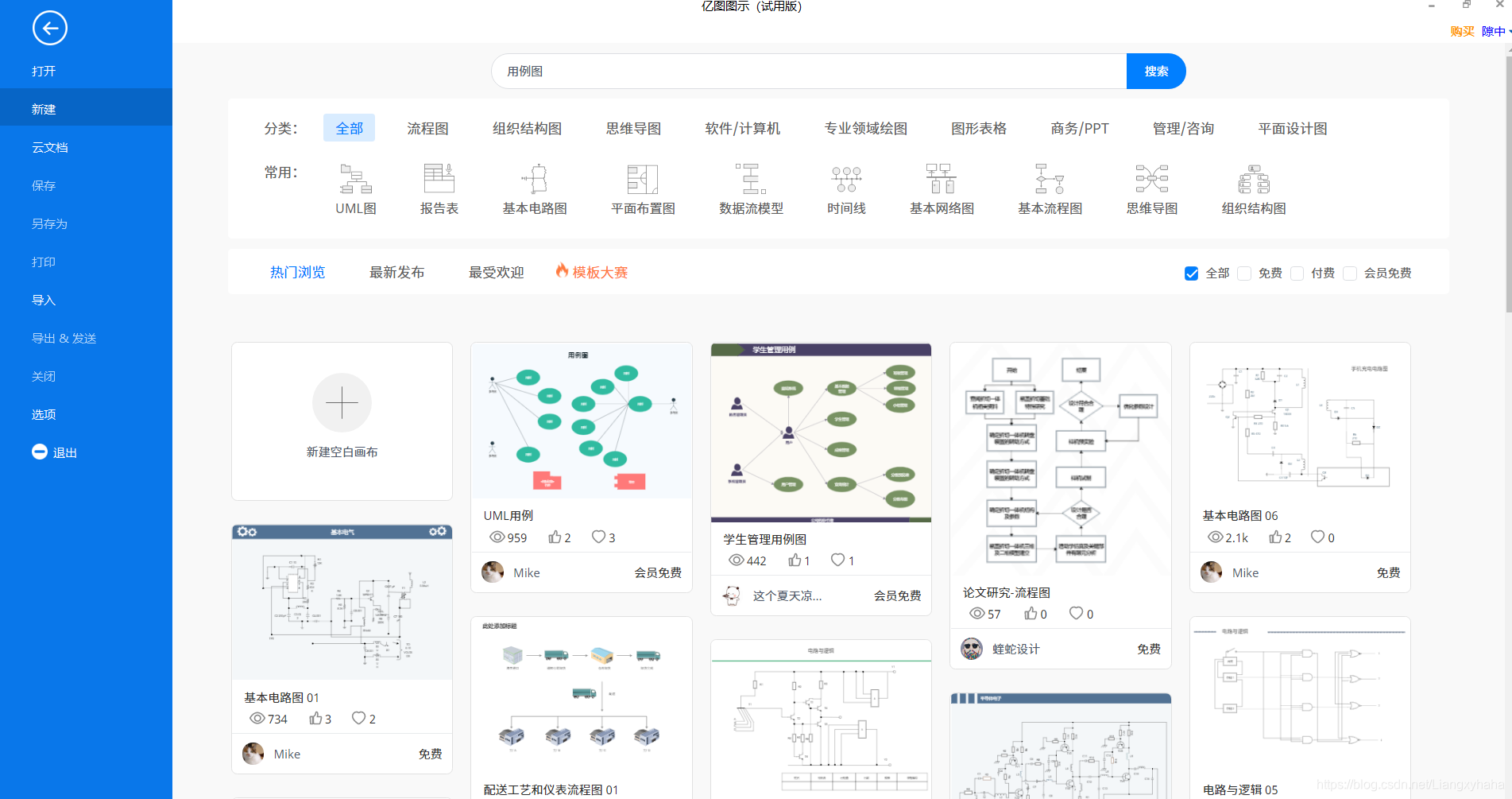The image size is (1512, 799).
Task: Uncheck the 全部 price filter checkbox
Action: 1191,273
